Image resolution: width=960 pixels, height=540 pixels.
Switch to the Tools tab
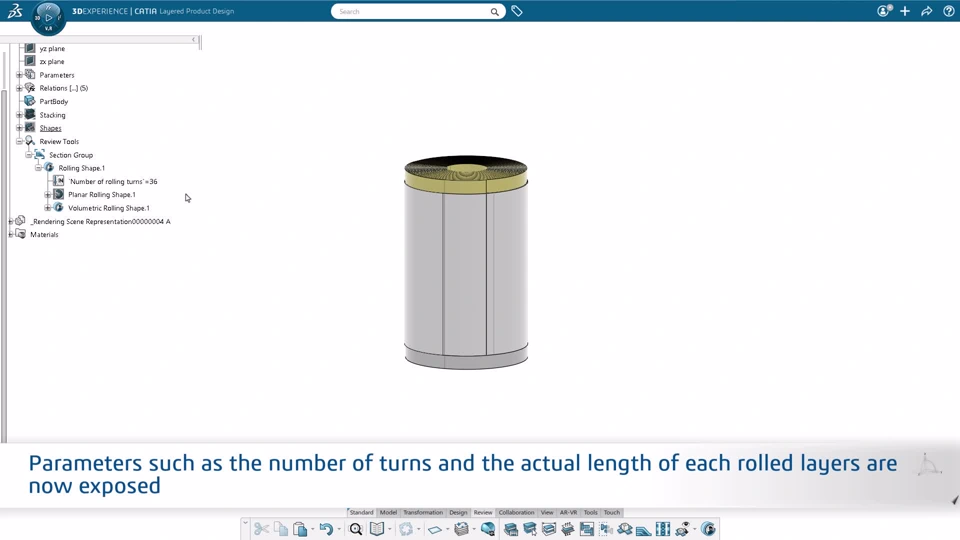click(590, 512)
